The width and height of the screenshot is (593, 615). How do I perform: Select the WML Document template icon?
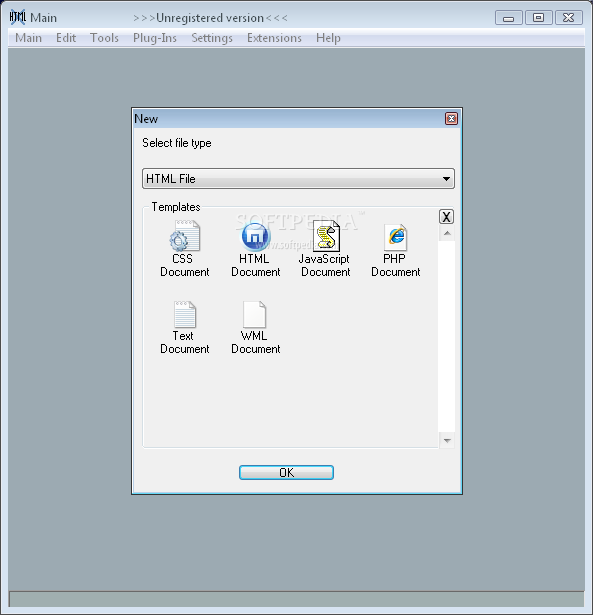255,314
